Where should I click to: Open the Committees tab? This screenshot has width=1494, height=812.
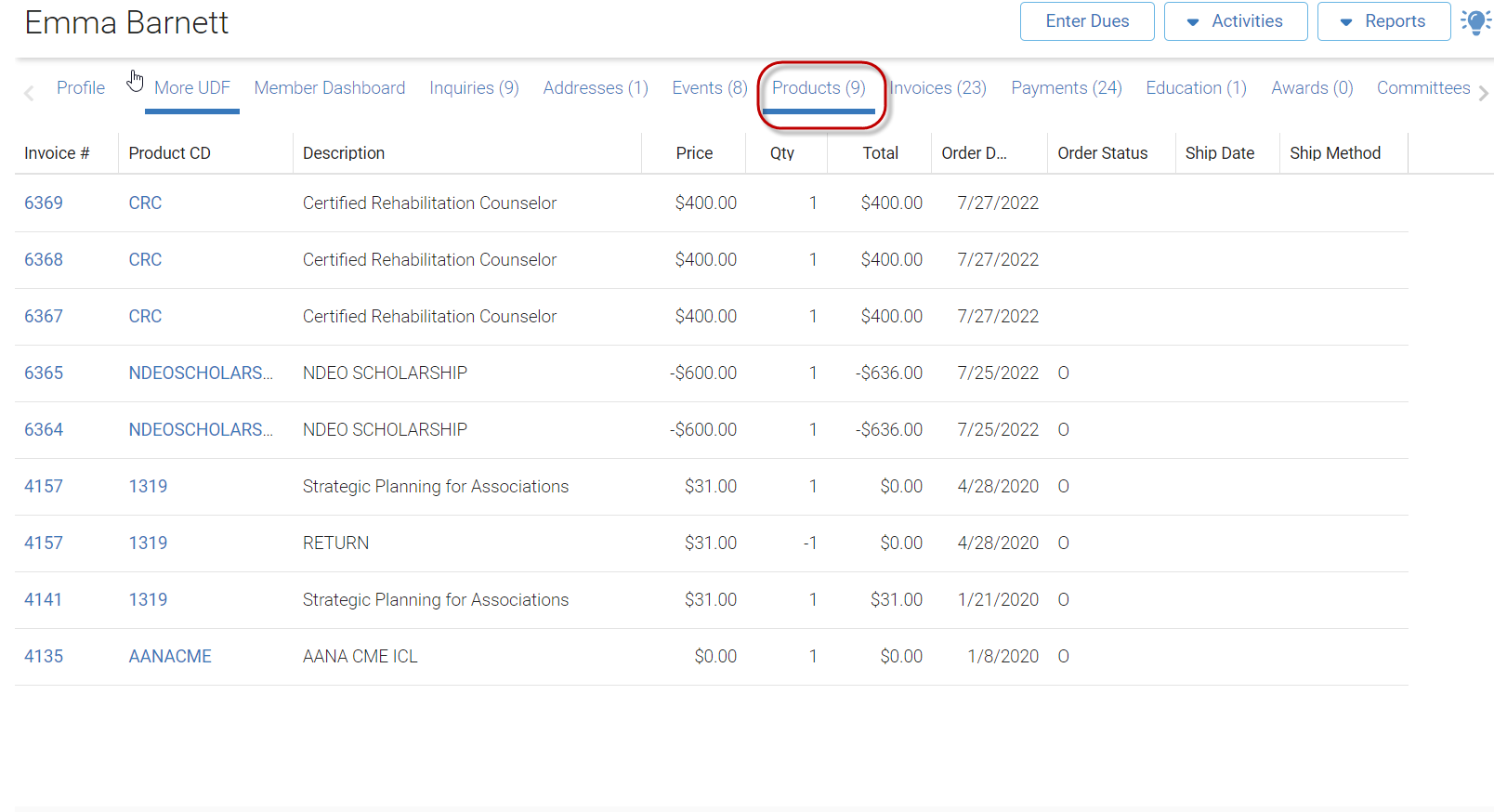pos(1423,88)
